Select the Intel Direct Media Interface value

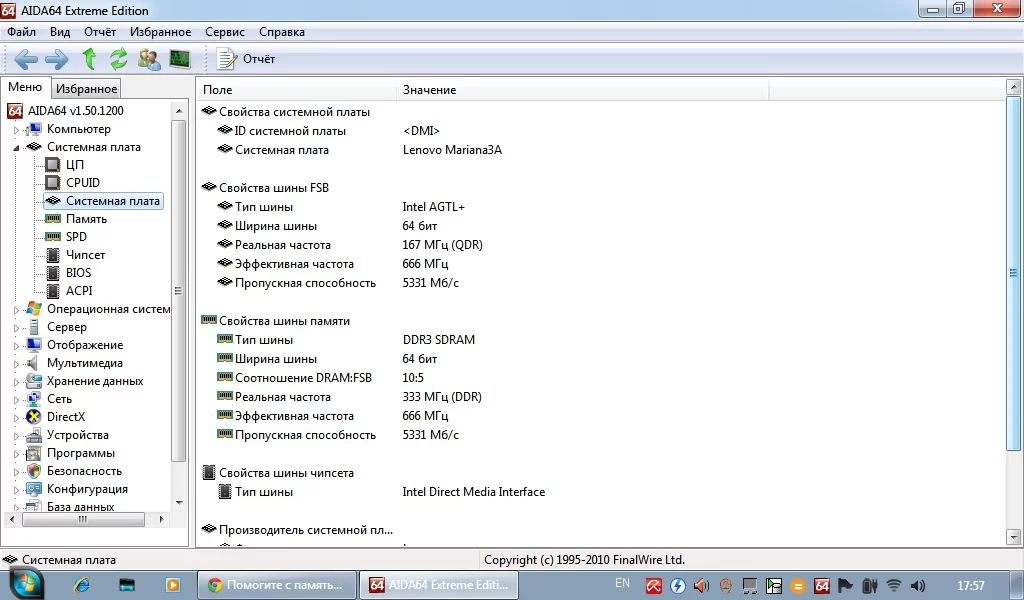pos(473,492)
